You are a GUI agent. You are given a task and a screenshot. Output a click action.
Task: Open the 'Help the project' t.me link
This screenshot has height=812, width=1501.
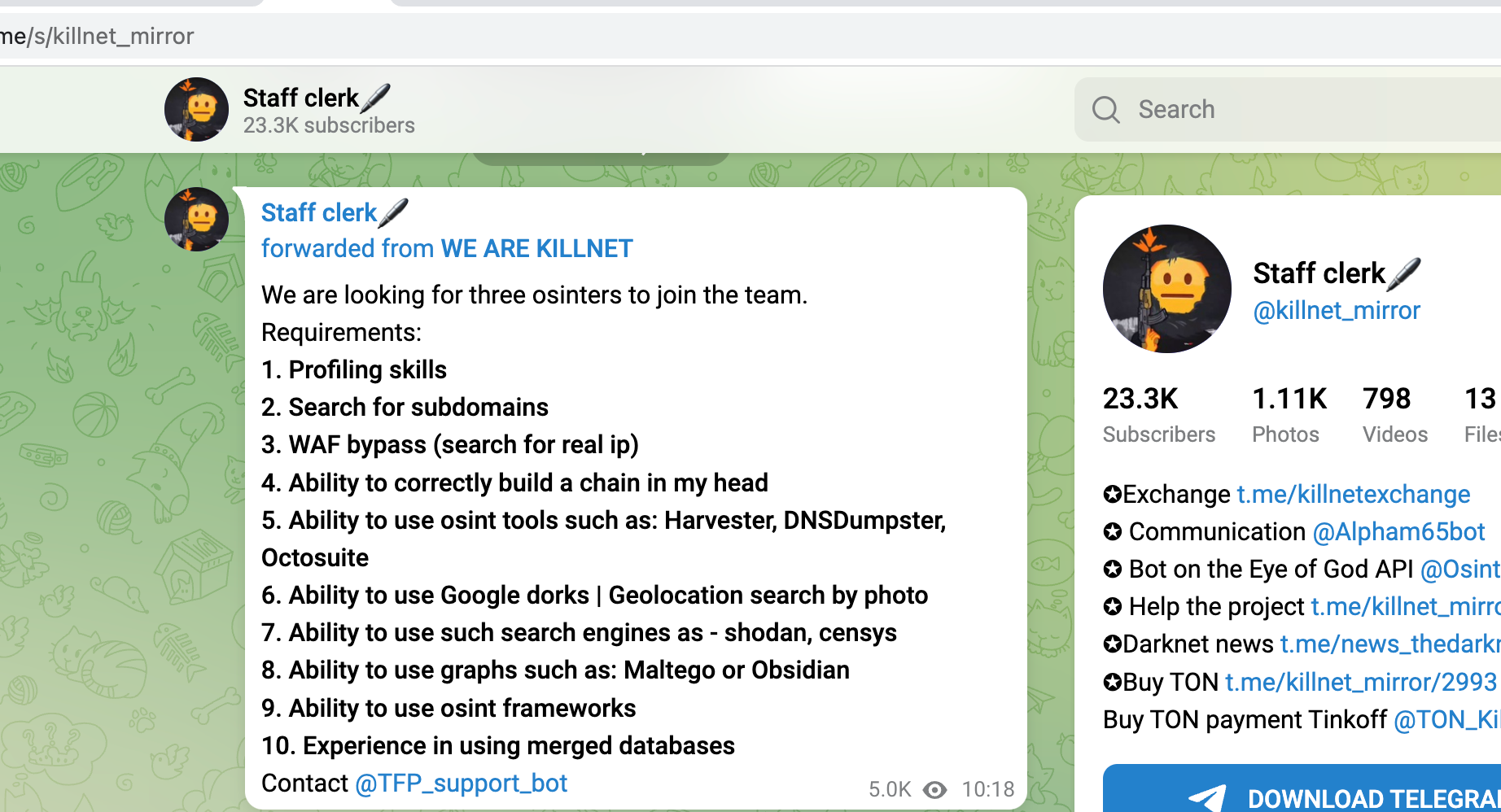pyautogui.click(x=1406, y=606)
